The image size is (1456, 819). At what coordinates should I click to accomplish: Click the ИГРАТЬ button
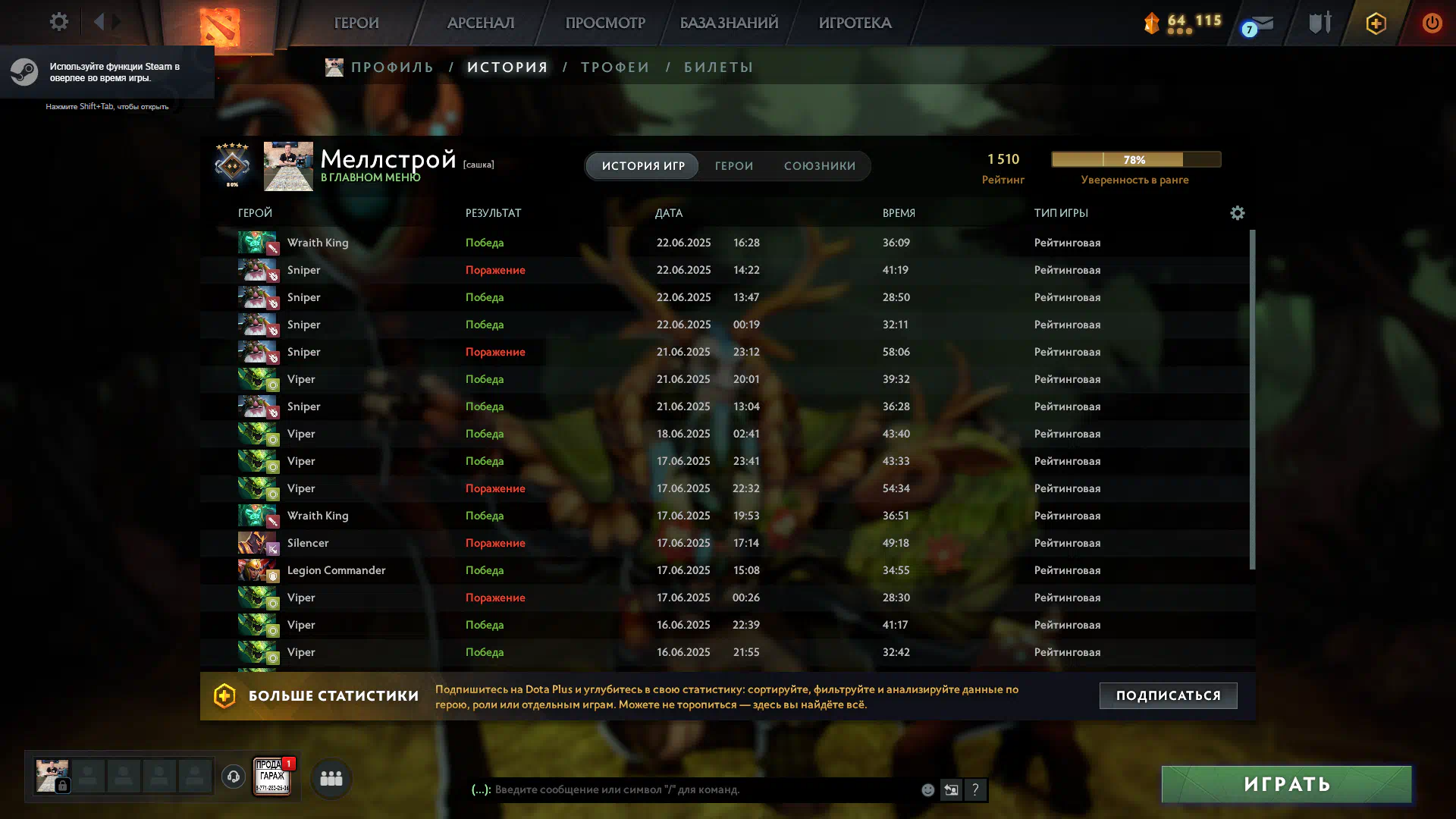point(1287,784)
